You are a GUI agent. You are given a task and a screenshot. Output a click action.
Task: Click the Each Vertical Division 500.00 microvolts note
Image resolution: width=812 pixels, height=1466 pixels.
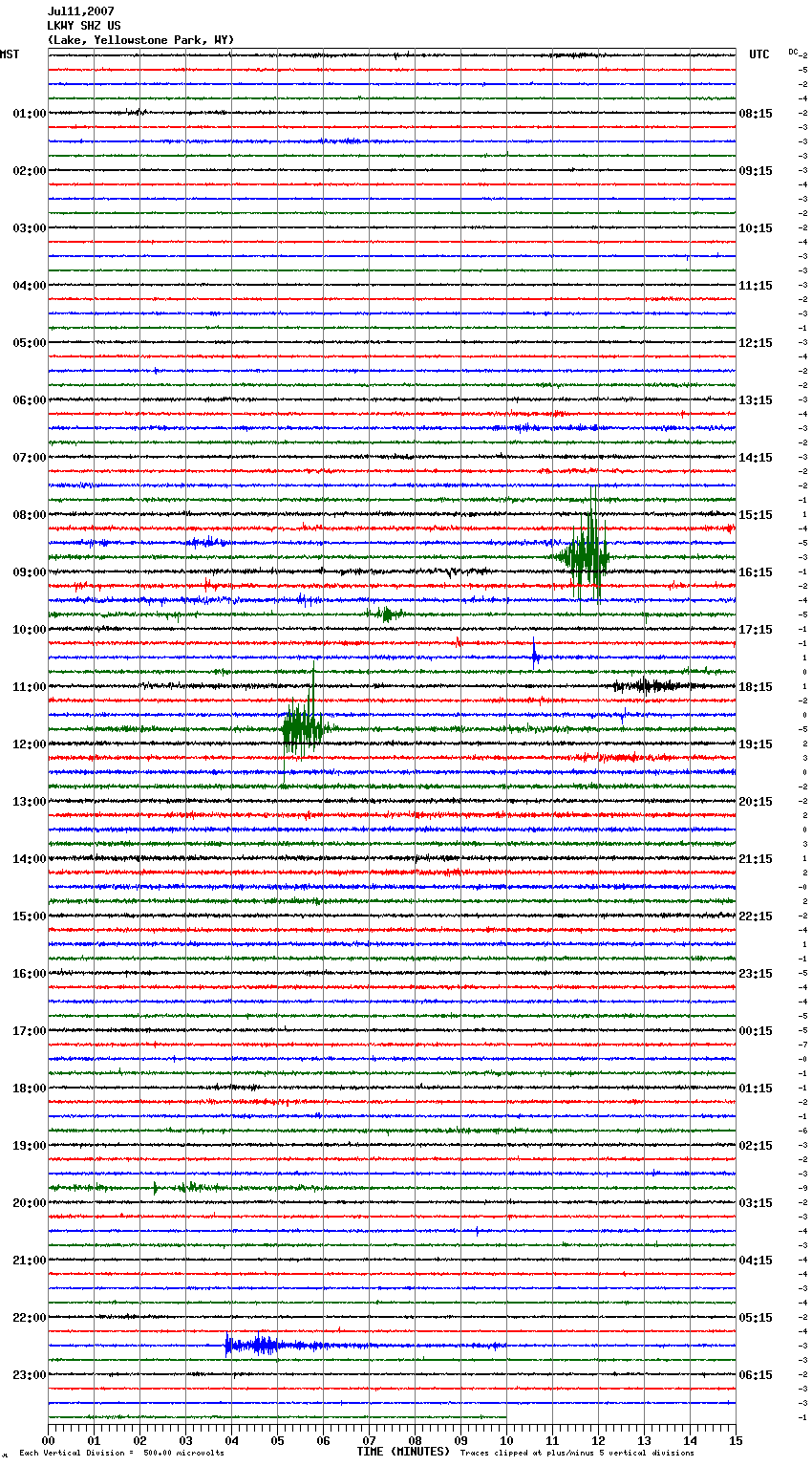(121, 1454)
